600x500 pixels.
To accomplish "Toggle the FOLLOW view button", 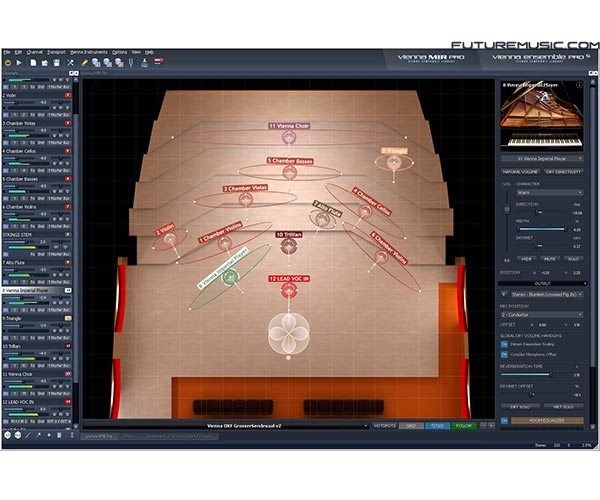I will pyautogui.click(x=464, y=426).
